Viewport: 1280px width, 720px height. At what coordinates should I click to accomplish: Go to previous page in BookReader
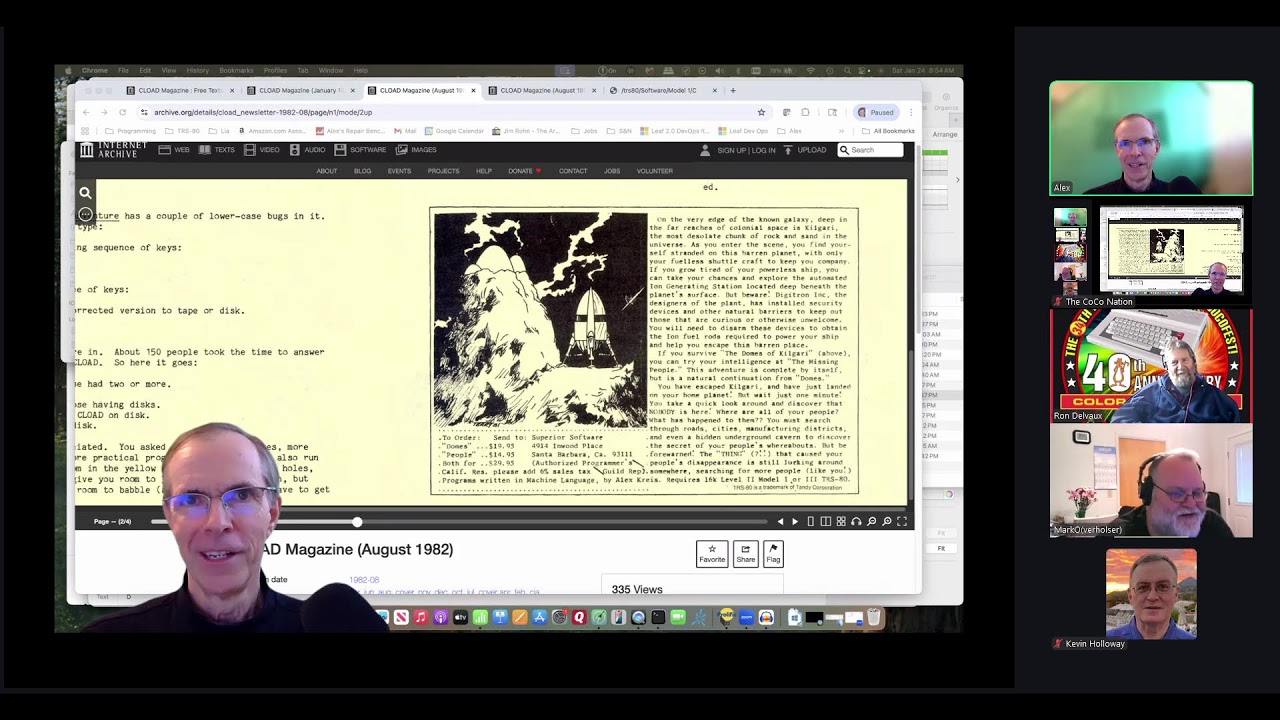pyautogui.click(x=781, y=522)
